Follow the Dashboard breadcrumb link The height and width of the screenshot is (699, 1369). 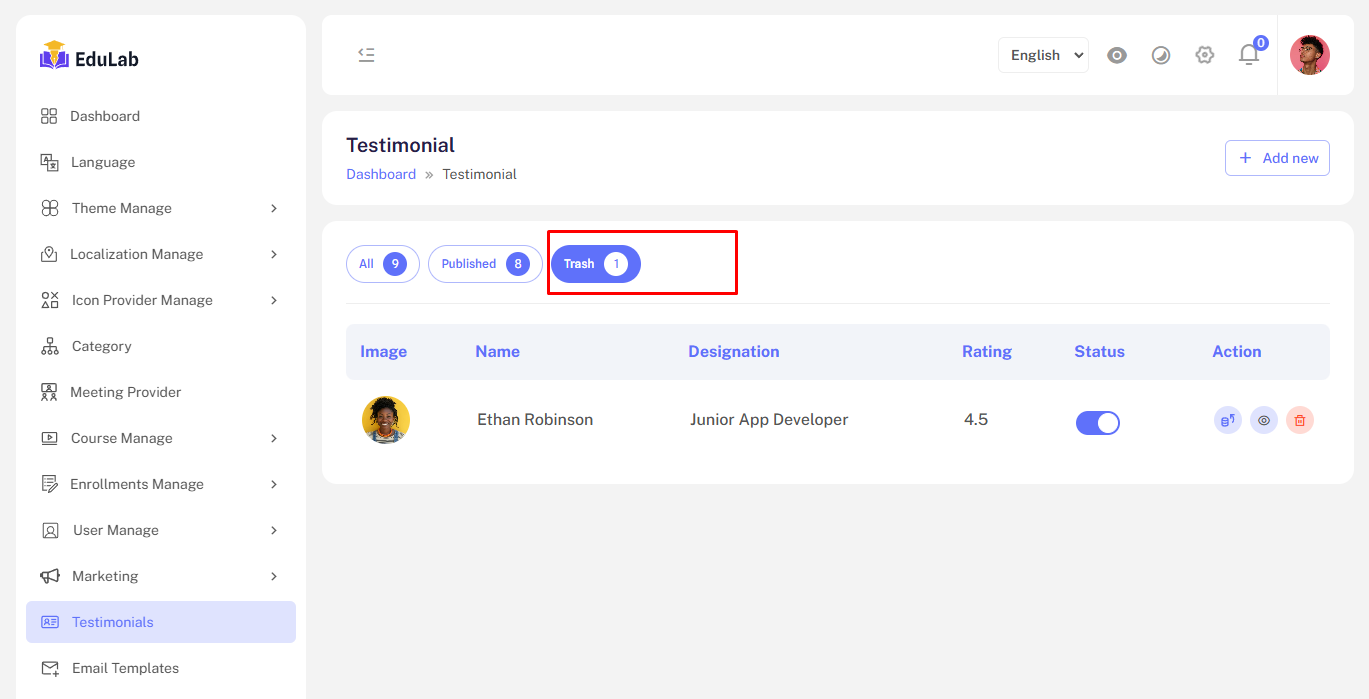(x=381, y=174)
